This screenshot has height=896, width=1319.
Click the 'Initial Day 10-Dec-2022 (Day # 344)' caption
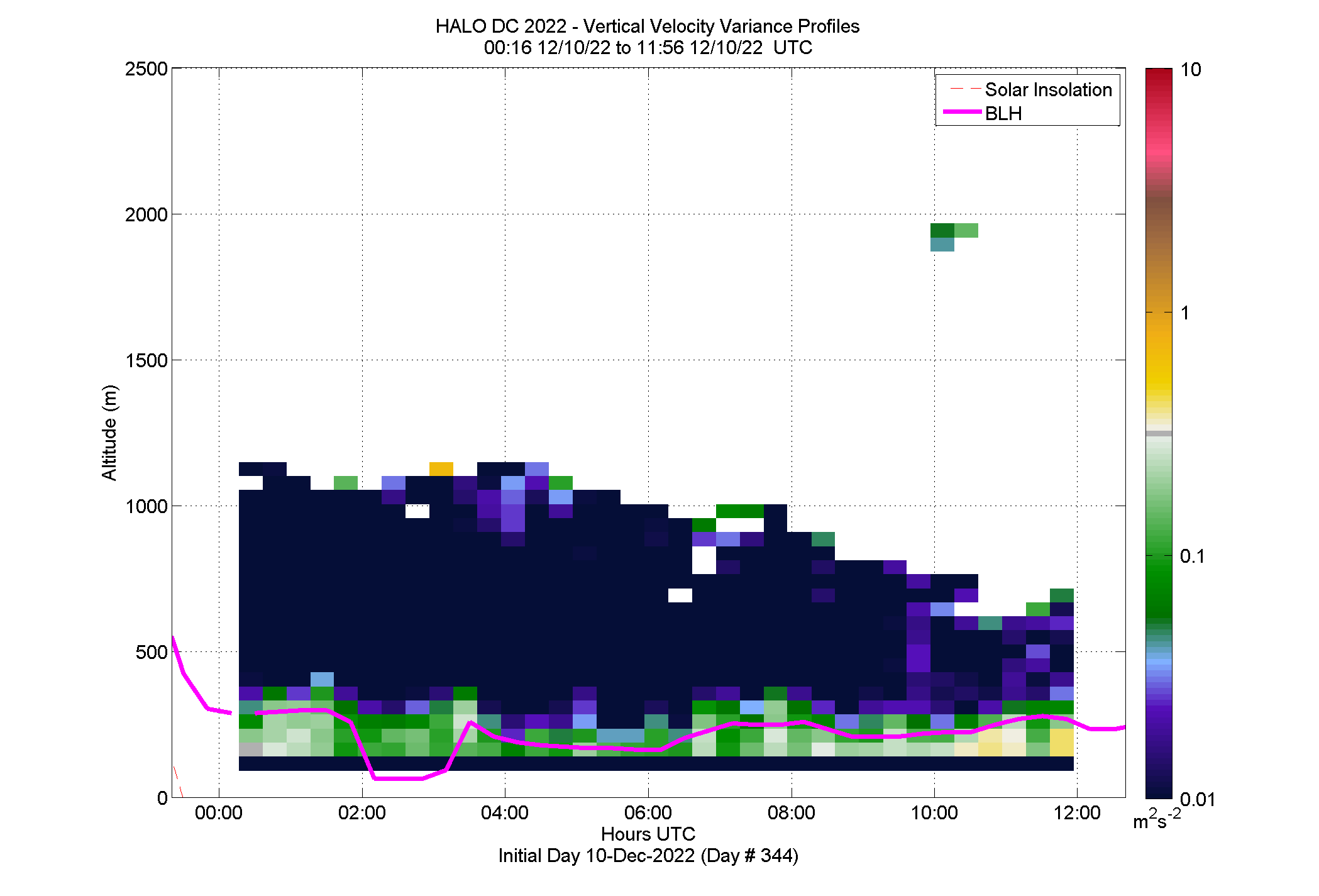tap(648, 856)
